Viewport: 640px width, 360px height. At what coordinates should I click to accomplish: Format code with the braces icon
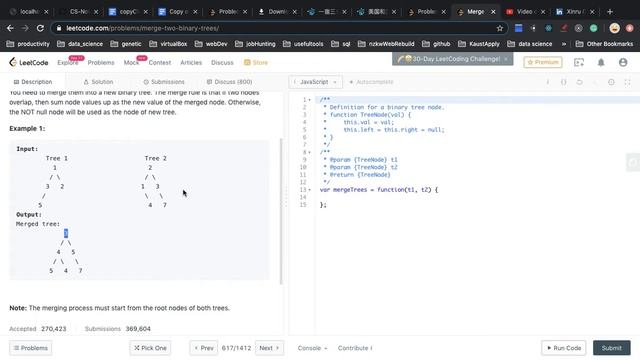coord(564,82)
